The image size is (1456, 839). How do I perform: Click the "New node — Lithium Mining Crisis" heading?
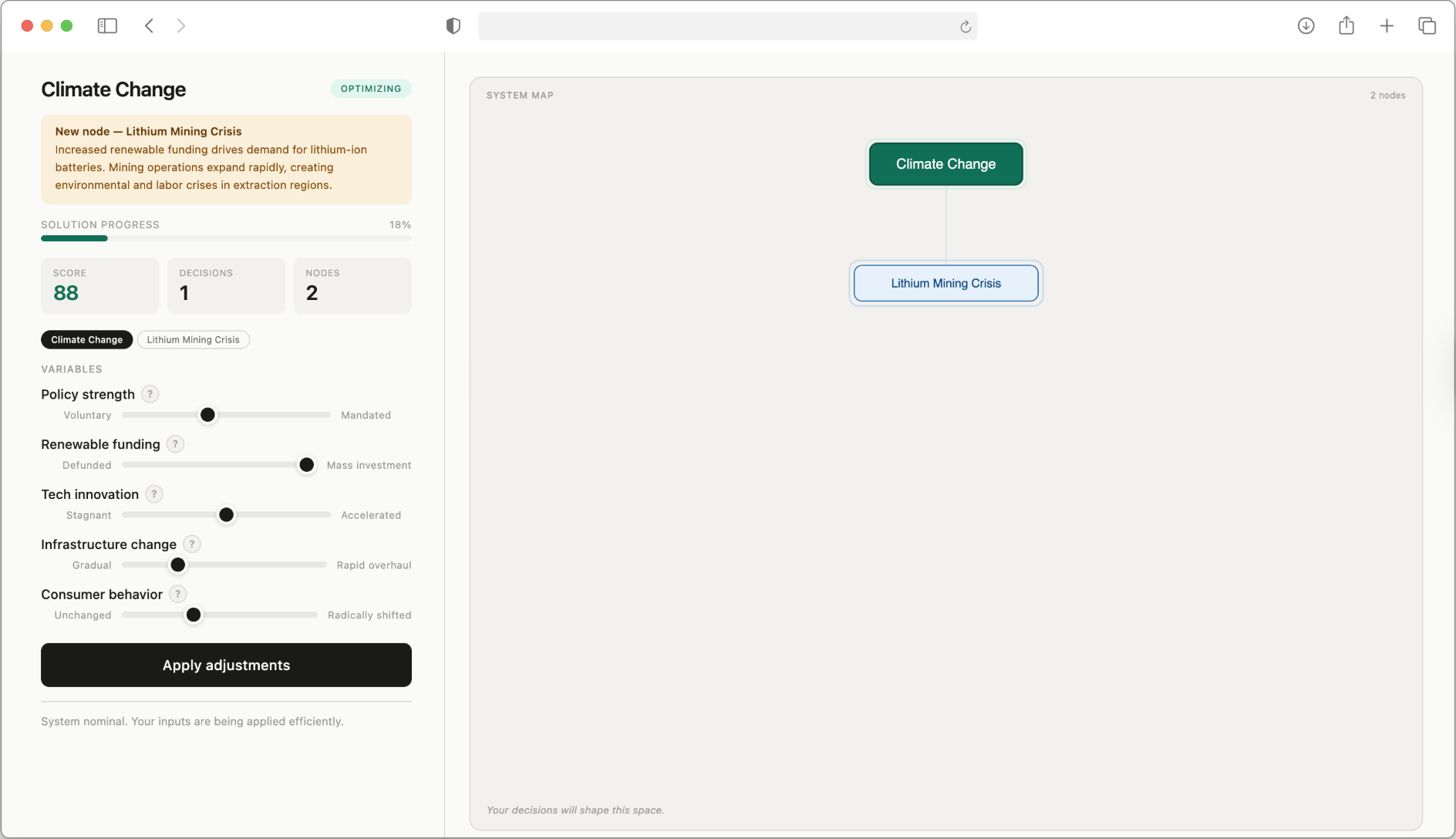148,131
